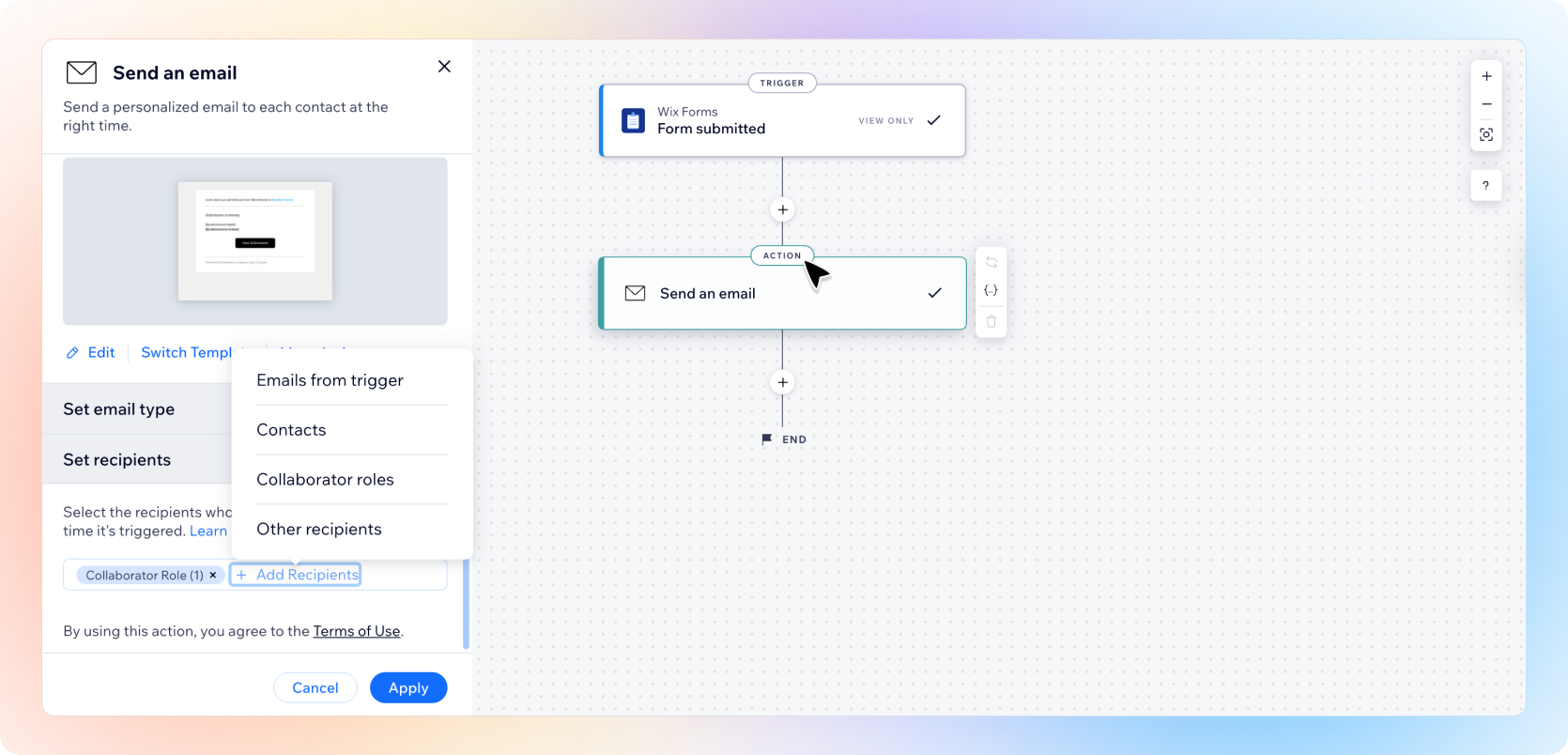Expand the Set email type section
1568x755 pixels.
137,409
